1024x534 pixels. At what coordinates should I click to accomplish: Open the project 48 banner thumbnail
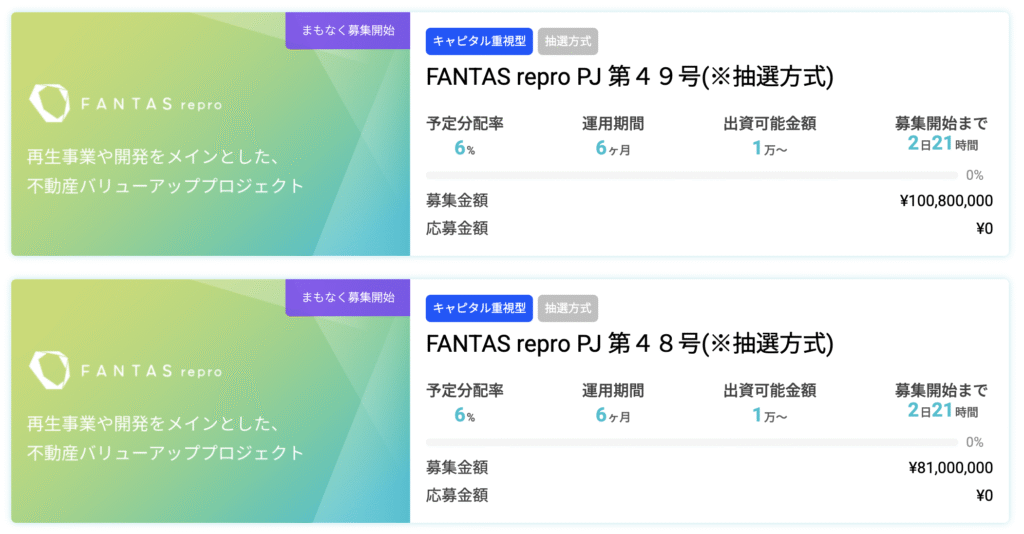[x=210, y=401]
